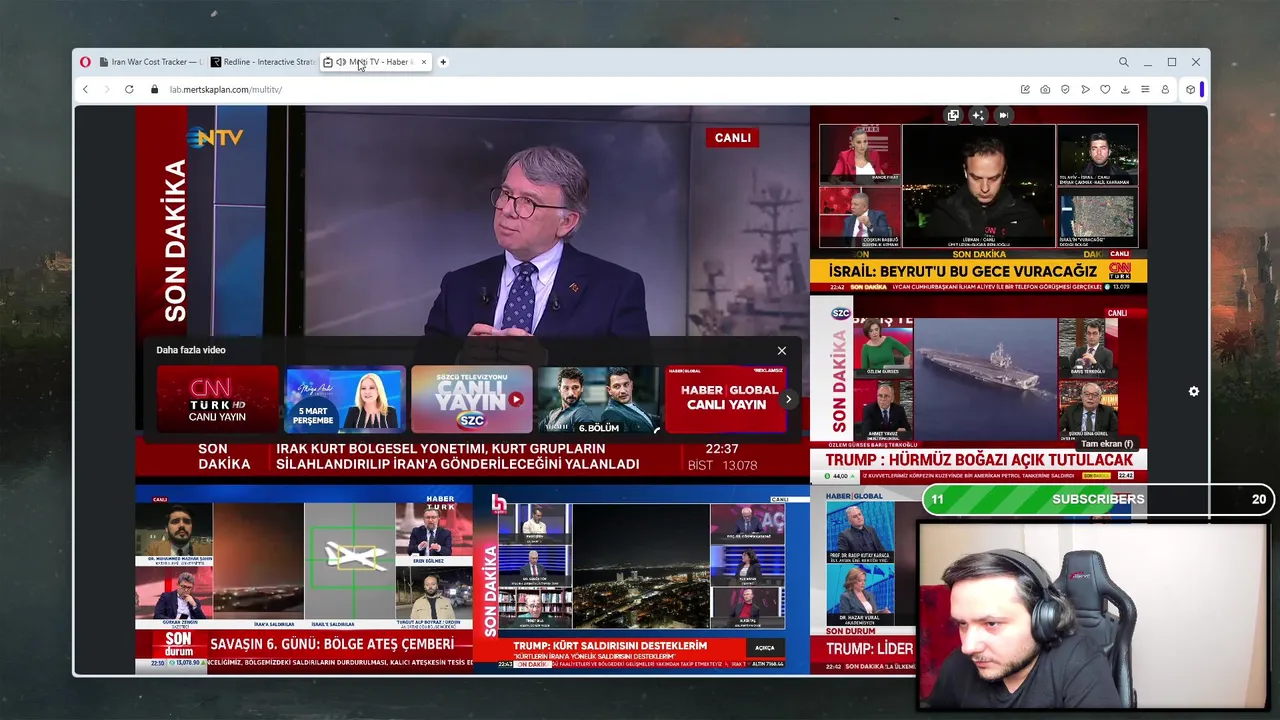Close the Daha fazla video panel

click(782, 350)
